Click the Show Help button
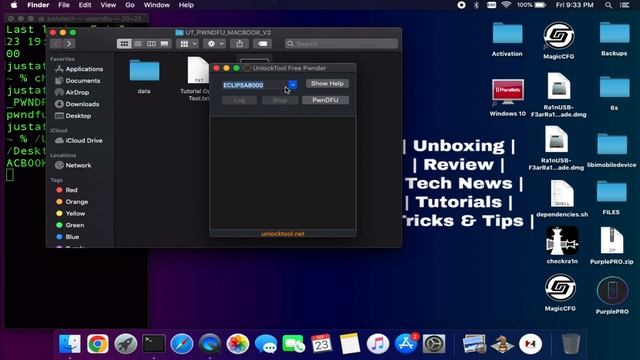 327,84
